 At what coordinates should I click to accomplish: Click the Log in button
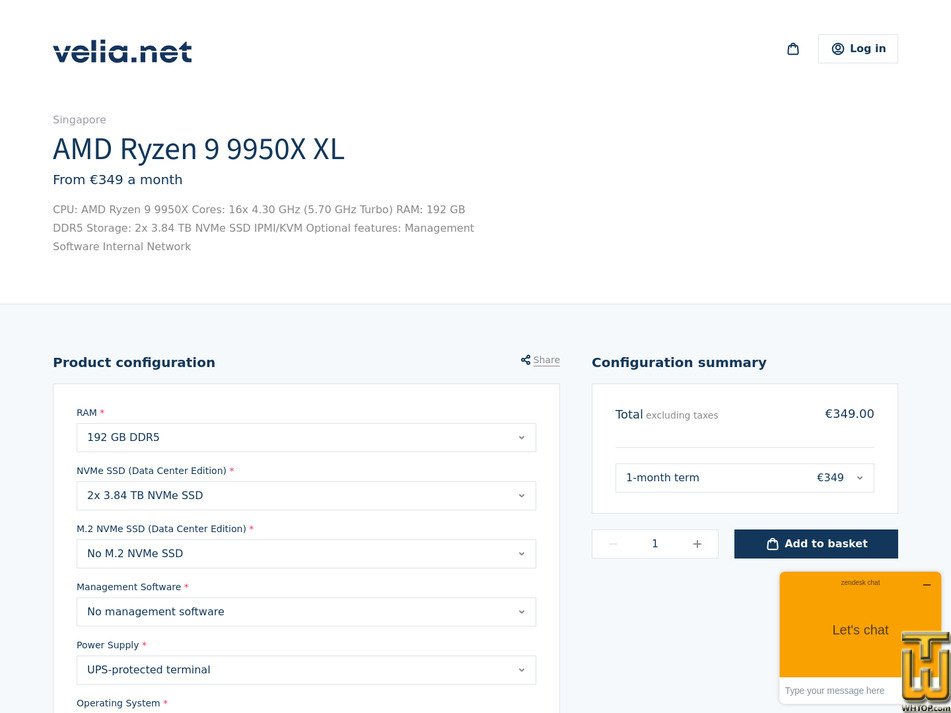(x=858, y=49)
